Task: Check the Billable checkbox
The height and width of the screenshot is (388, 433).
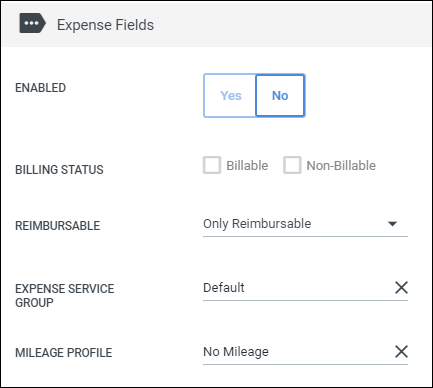Action: point(212,165)
